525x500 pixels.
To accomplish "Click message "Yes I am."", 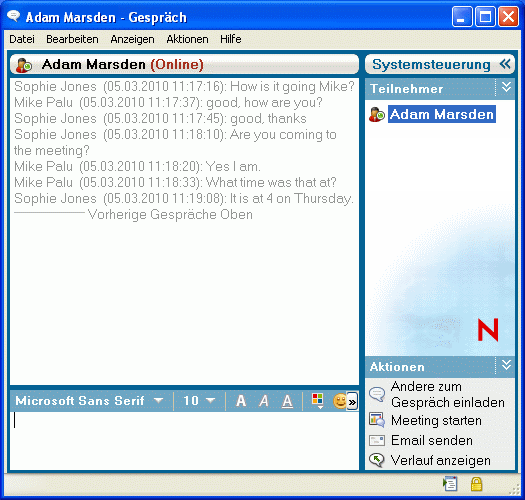I will click(233, 166).
